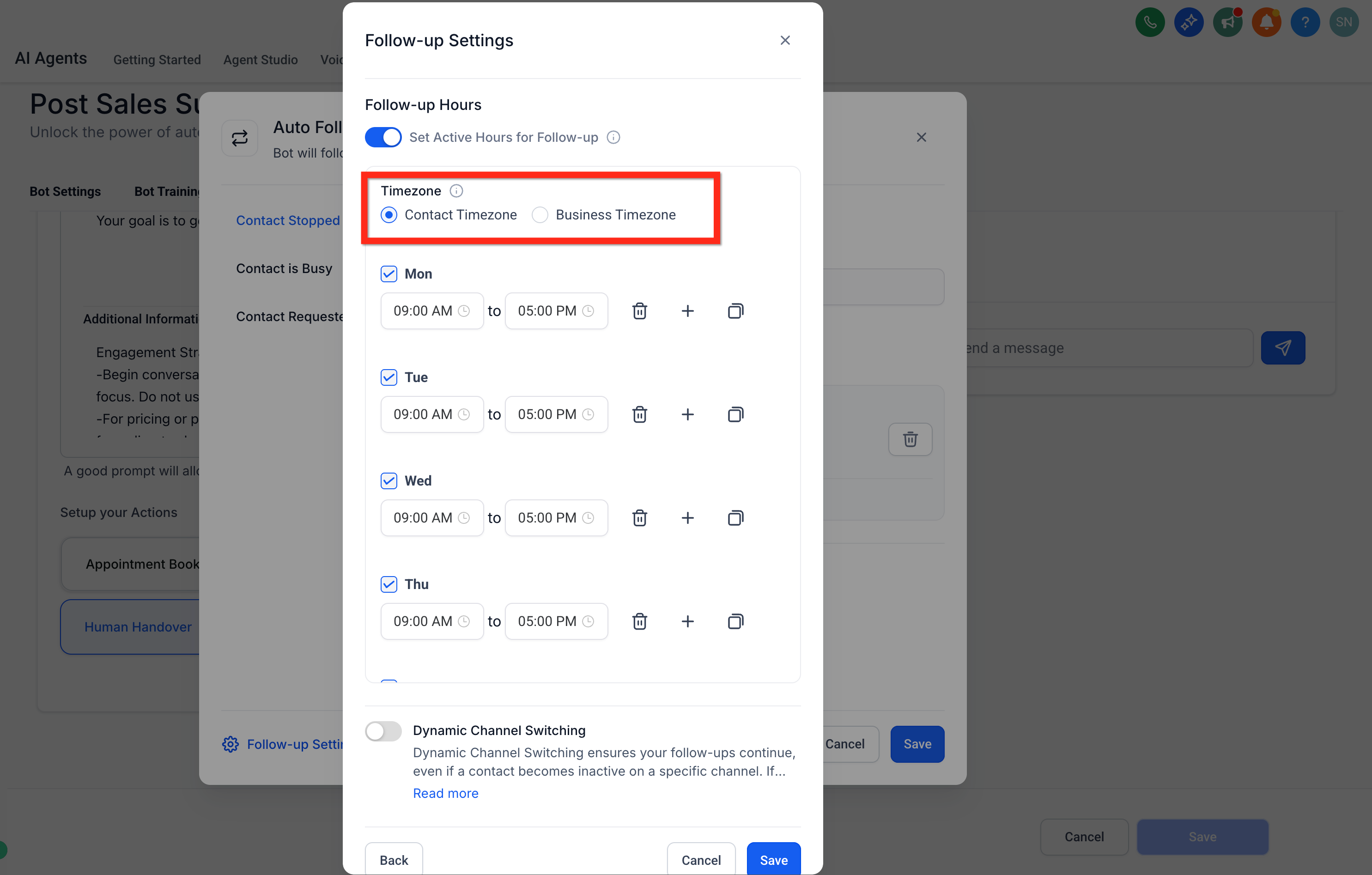
Task: Copy Monday hours to other days
Action: click(x=735, y=311)
